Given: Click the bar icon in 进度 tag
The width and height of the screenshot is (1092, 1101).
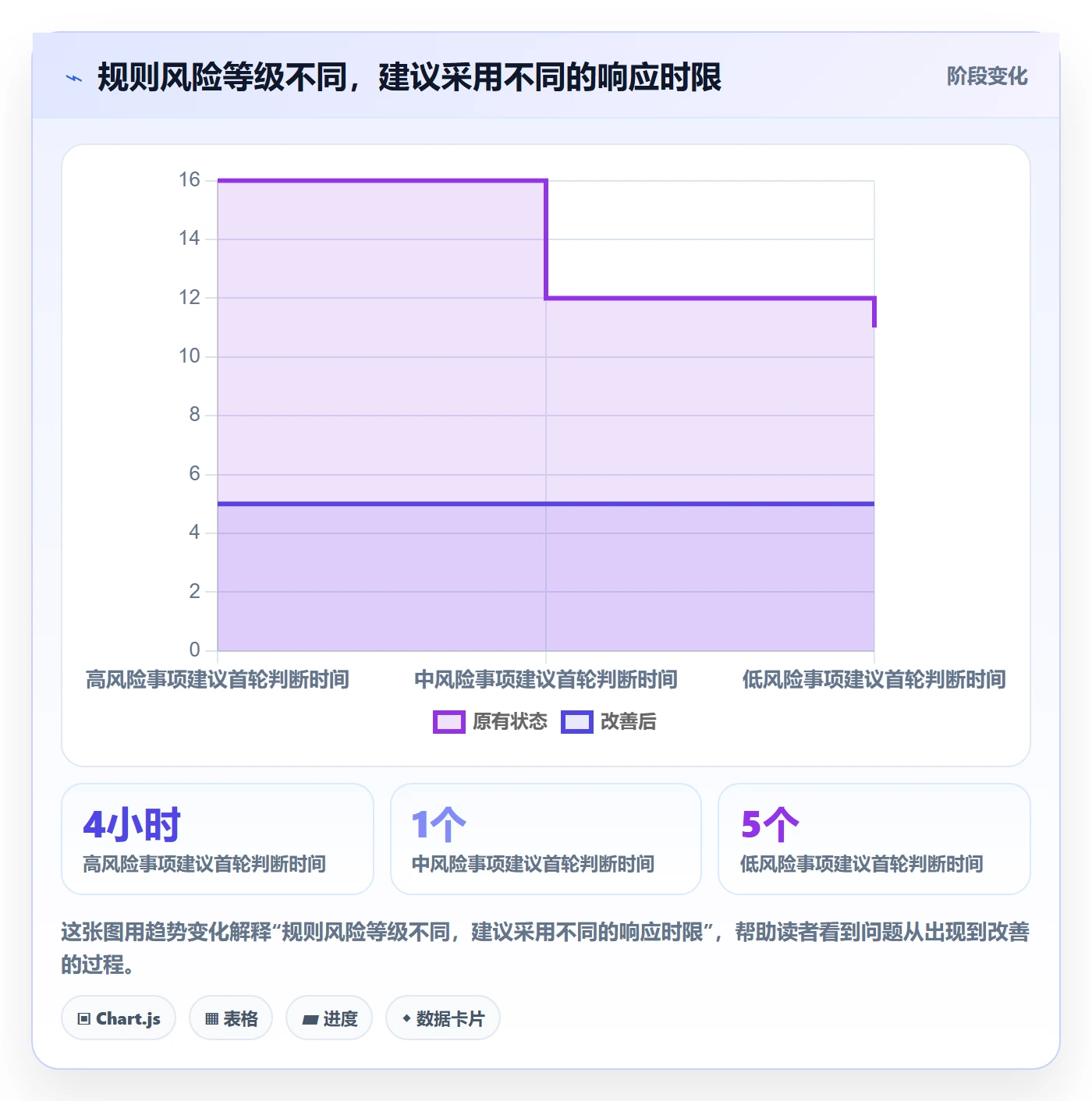Looking at the screenshot, I should coord(310,1019).
